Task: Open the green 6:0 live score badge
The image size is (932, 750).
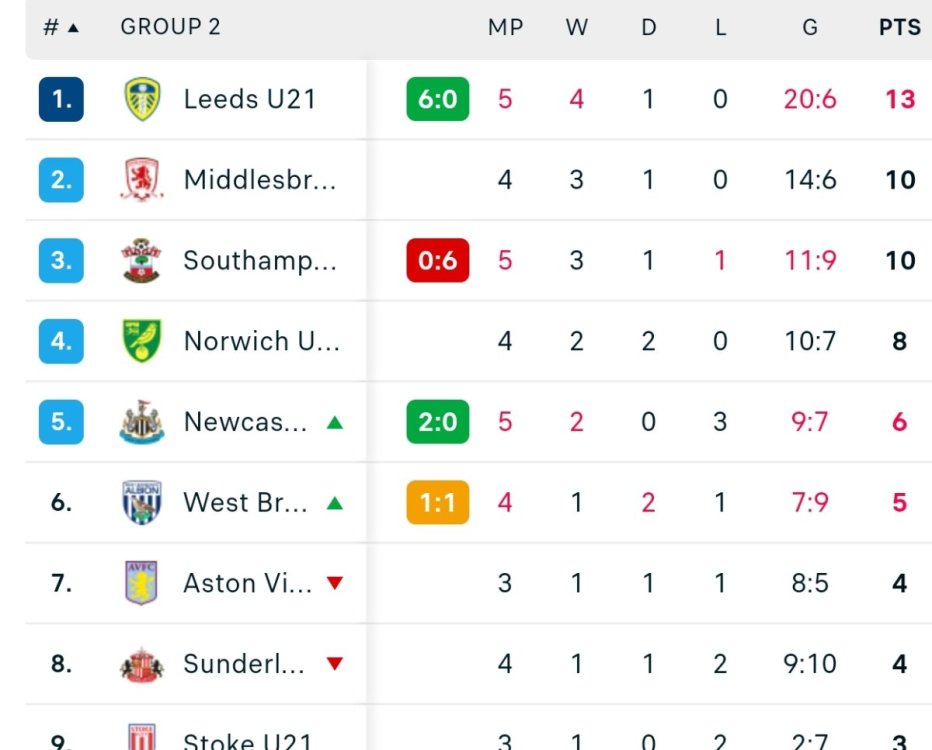Action: 437,100
